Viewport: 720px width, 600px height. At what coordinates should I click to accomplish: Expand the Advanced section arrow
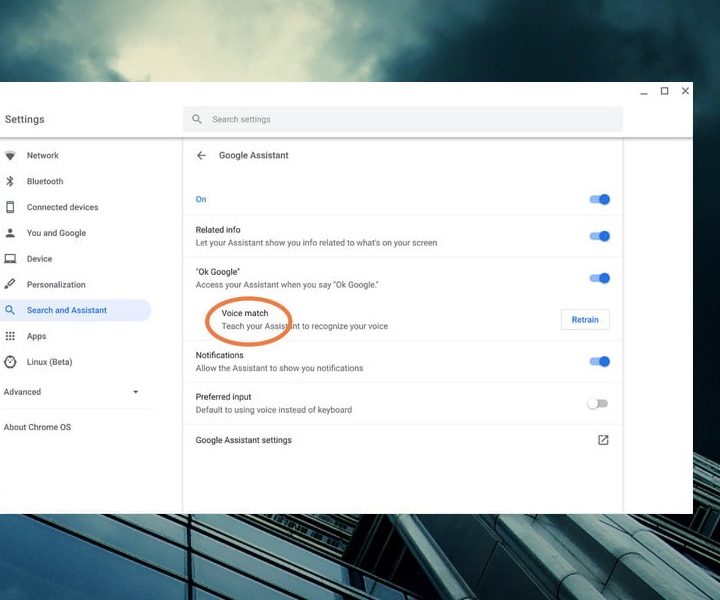click(136, 392)
